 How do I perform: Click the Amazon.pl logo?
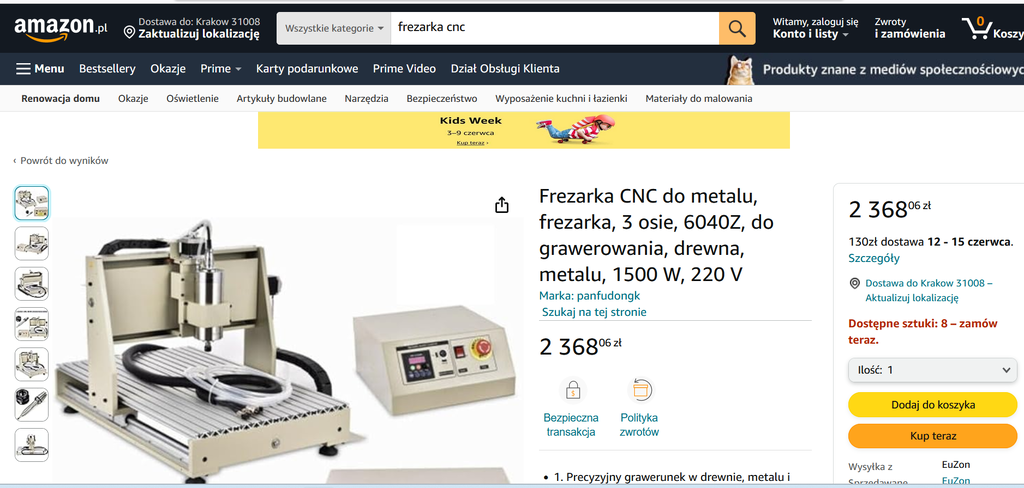click(60, 28)
